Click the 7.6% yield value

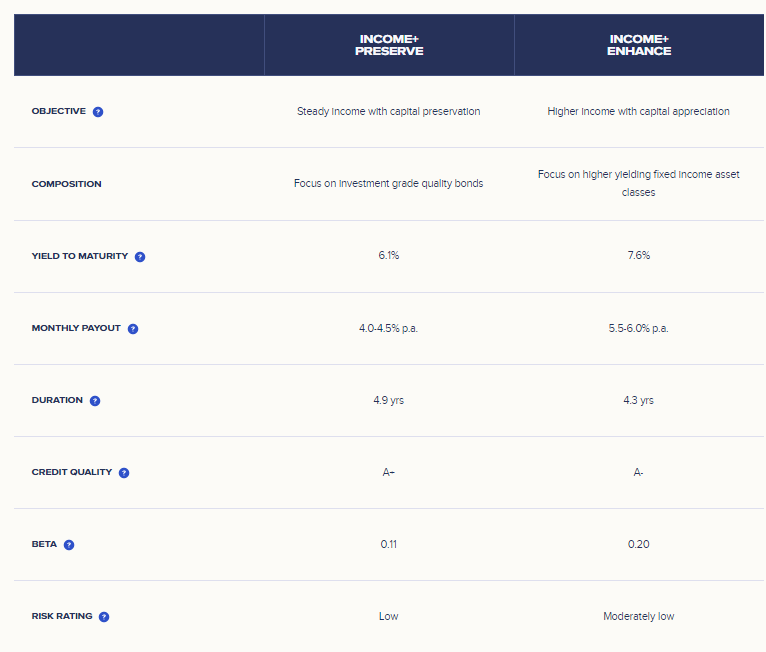coord(638,255)
